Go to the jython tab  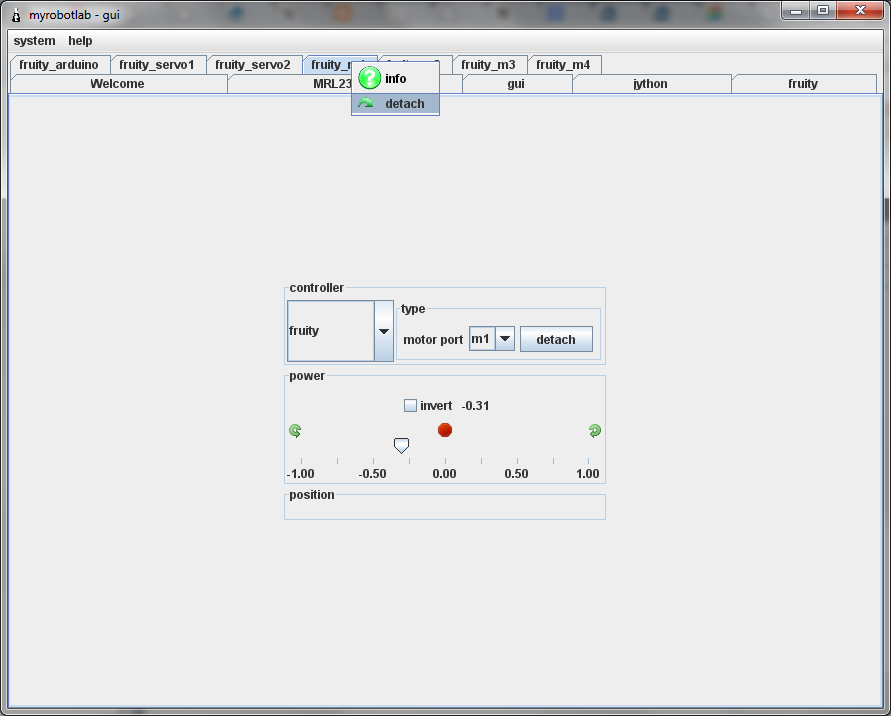click(650, 84)
